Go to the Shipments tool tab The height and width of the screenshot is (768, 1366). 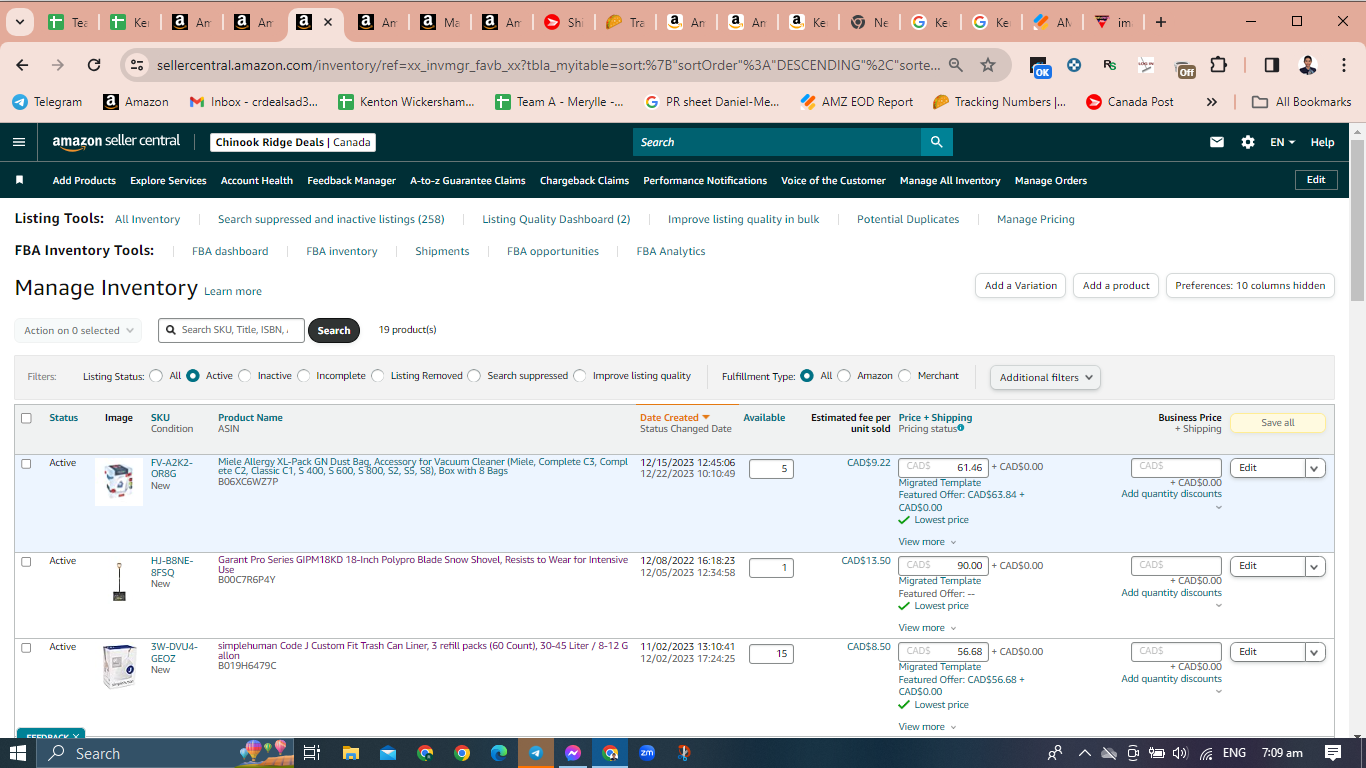[x=442, y=251]
